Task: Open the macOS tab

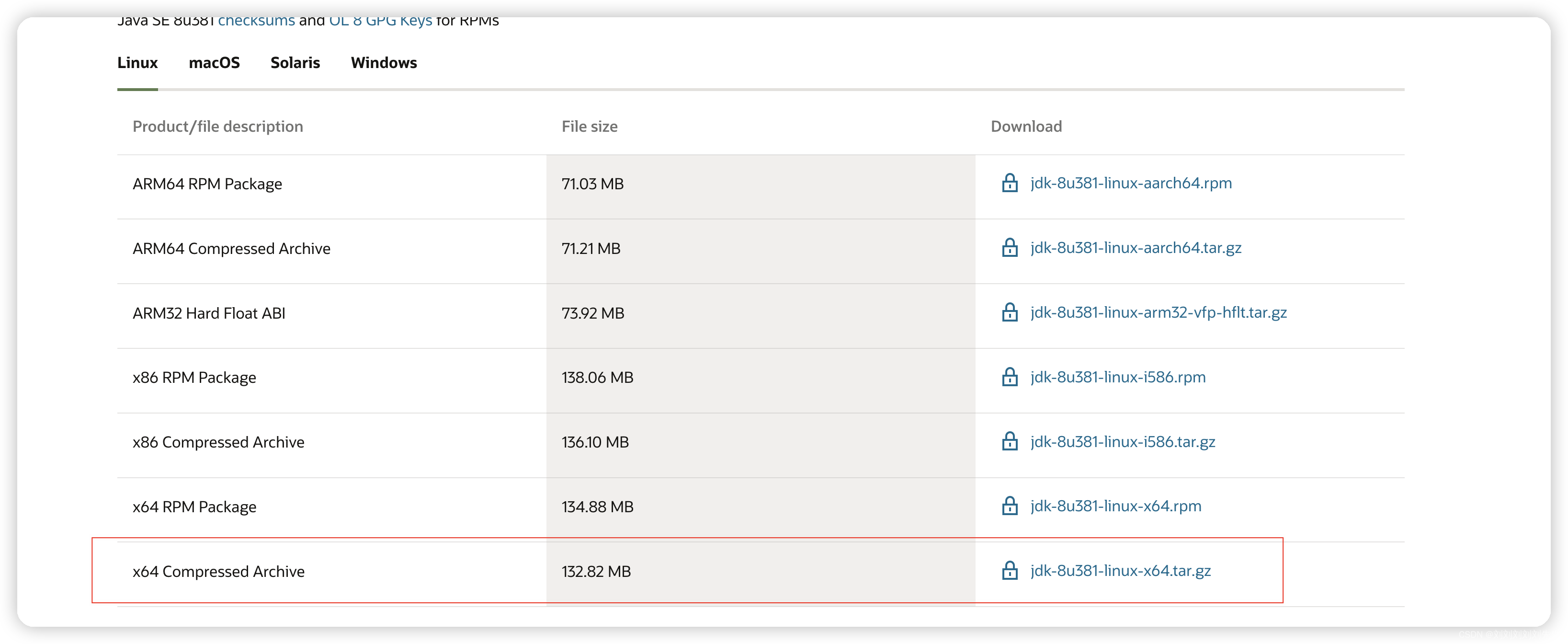Action: (x=214, y=63)
